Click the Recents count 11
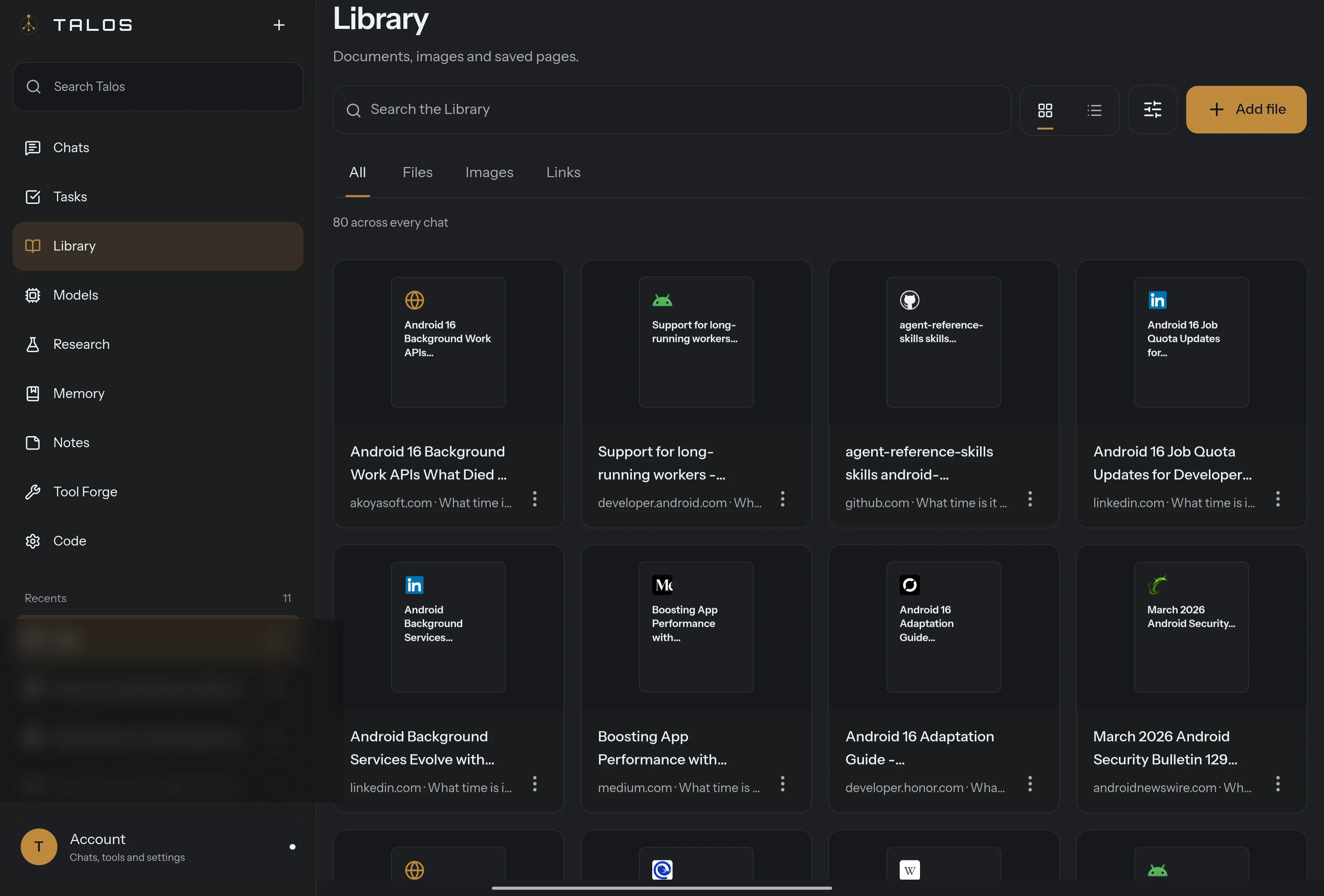Viewport: 1324px width, 896px height. pos(287,598)
